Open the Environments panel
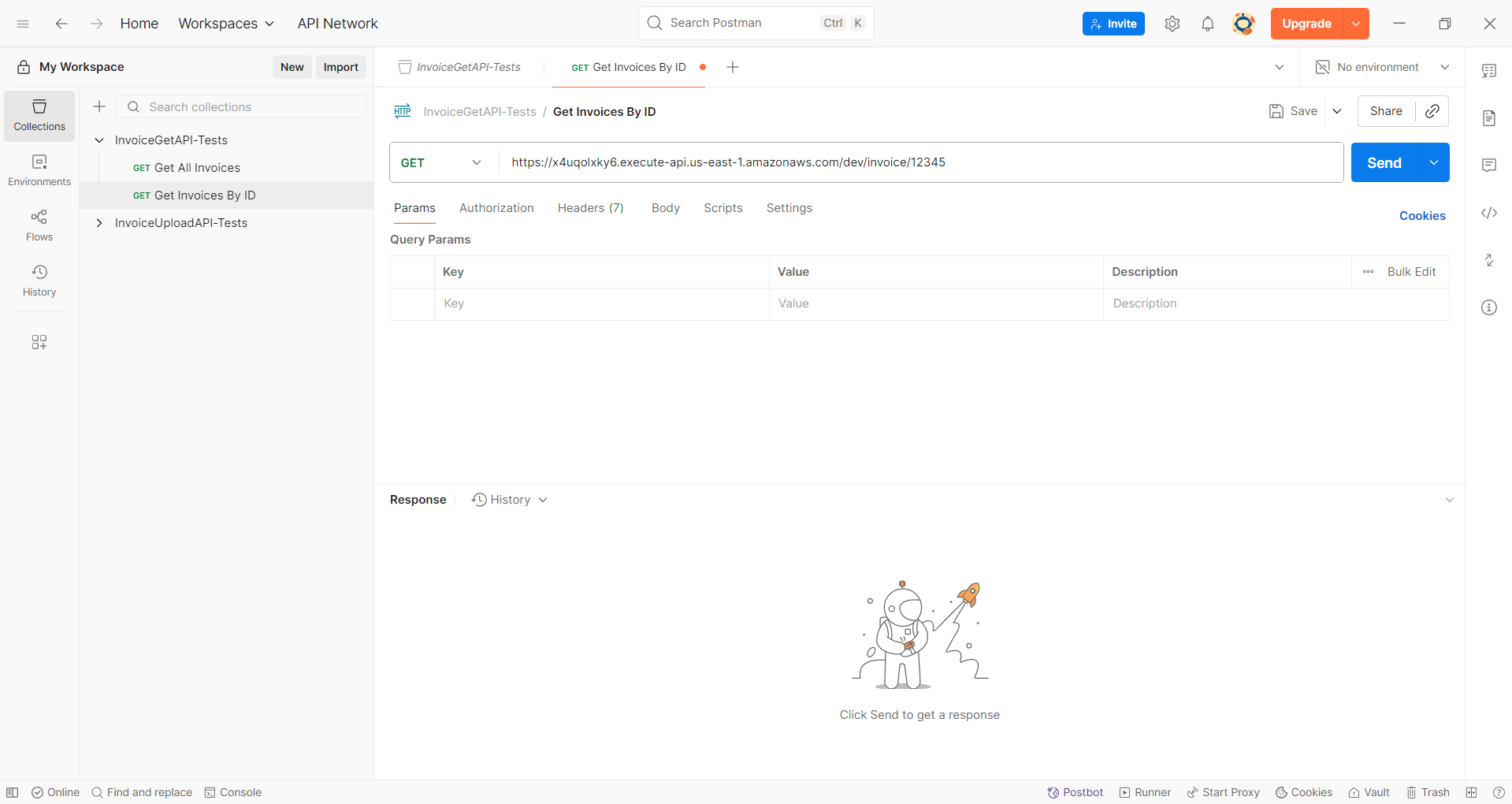The height and width of the screenshot is (804, 1512). click(39, 169)
